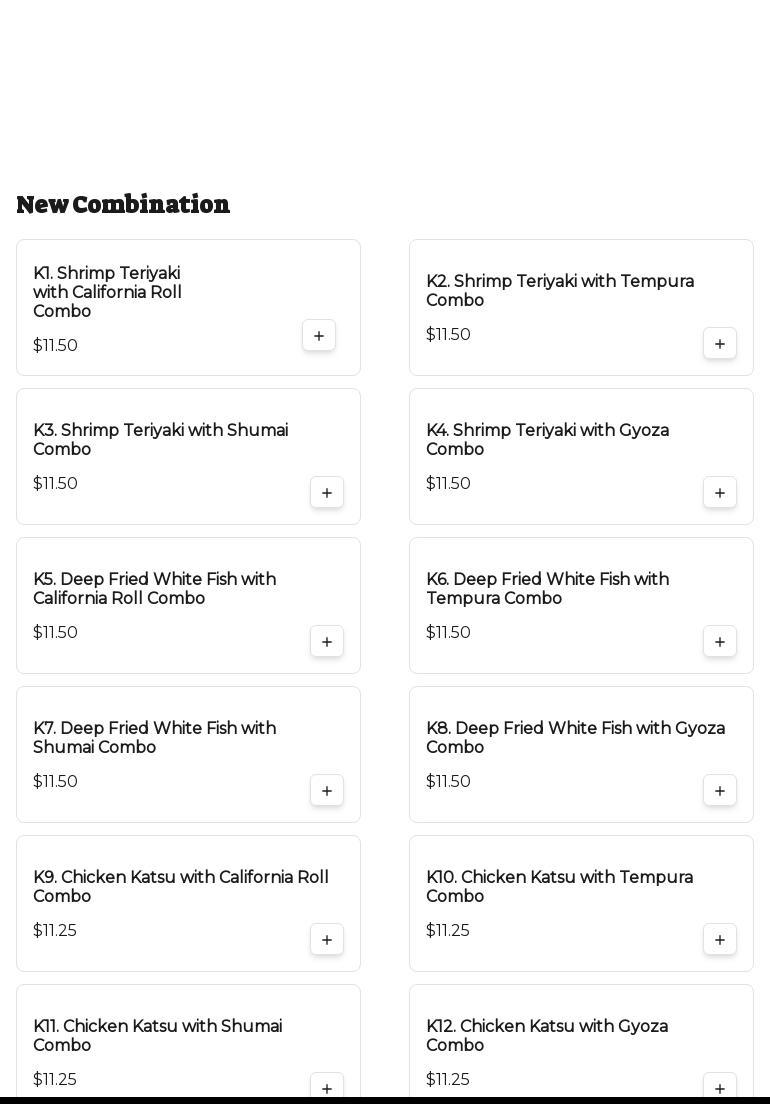Click plus for K3 Shrimp Teriyaki Shumai
Image resolution: width=770 pixels, height=1104 pixels.
(327, 493)
